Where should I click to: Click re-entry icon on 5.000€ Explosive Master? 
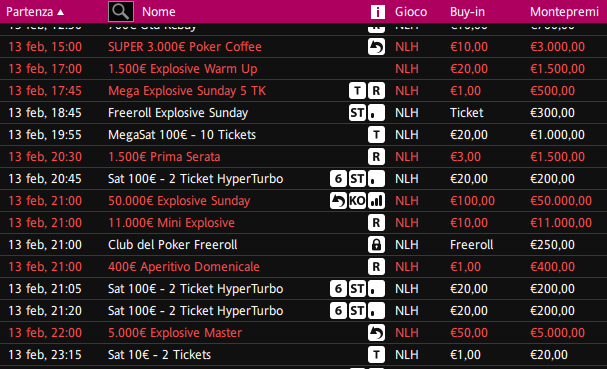point(376,333)
